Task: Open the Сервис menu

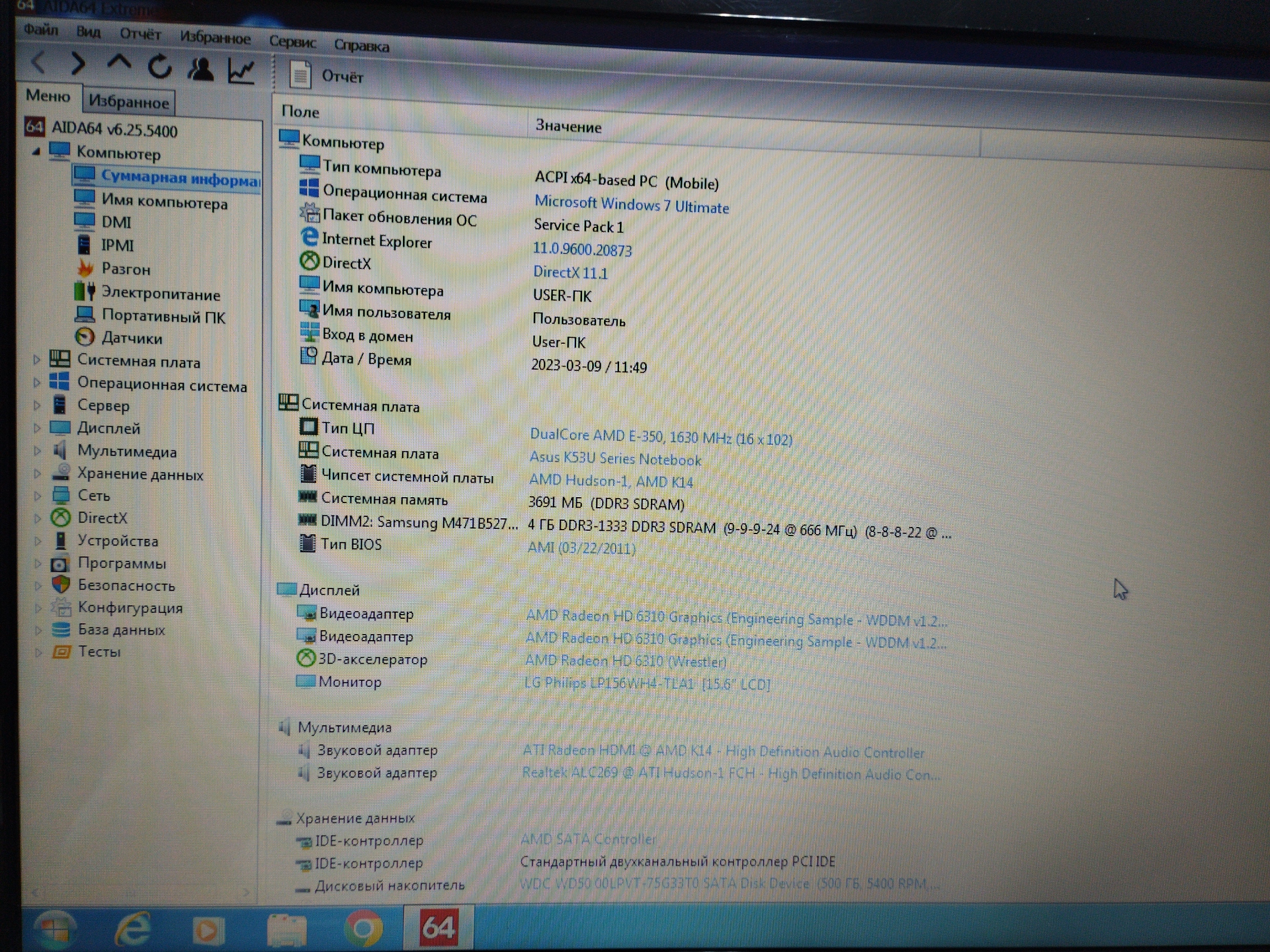Action: pos(292,42)
